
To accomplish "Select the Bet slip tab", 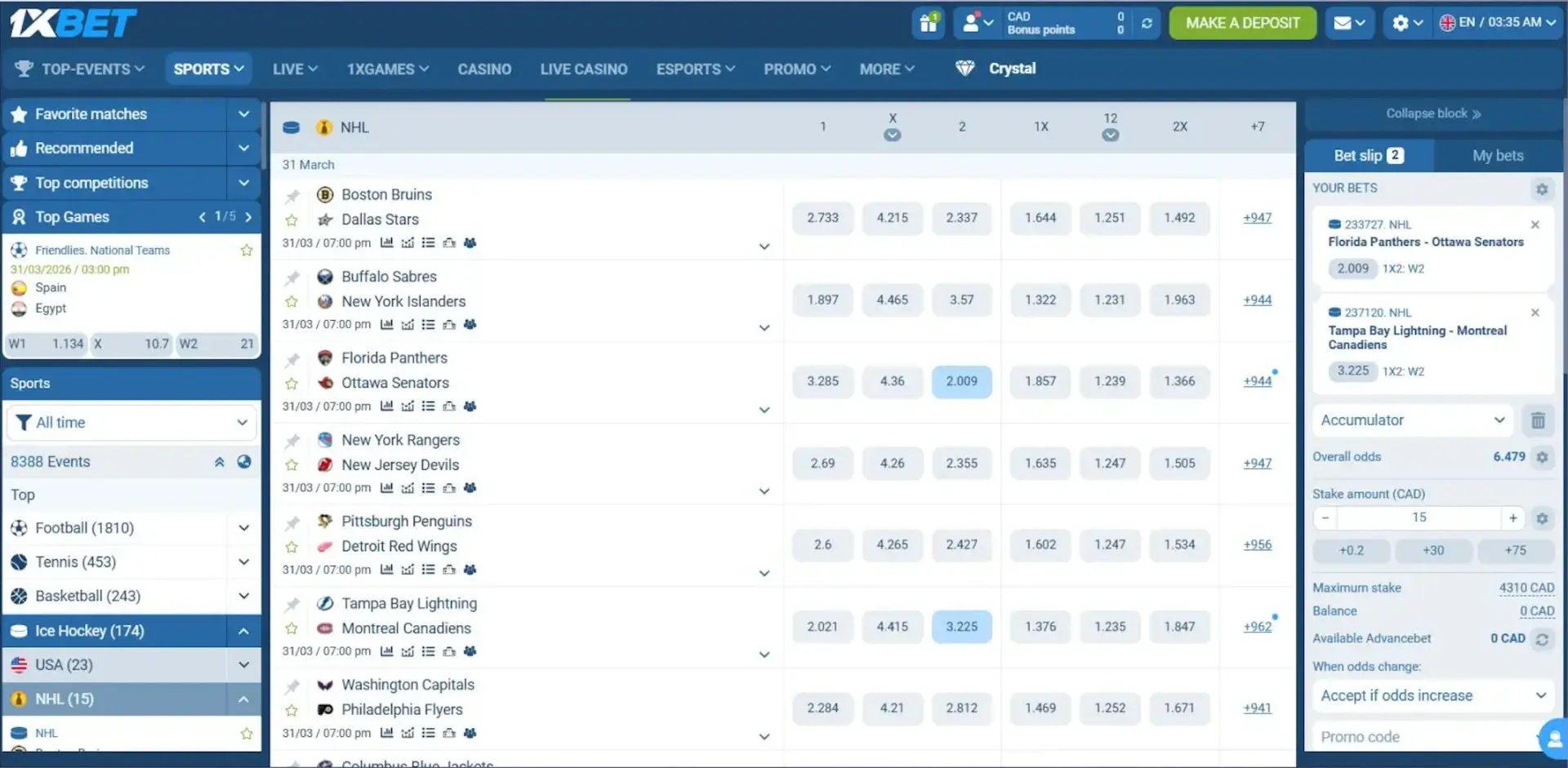I will 1369,156.
